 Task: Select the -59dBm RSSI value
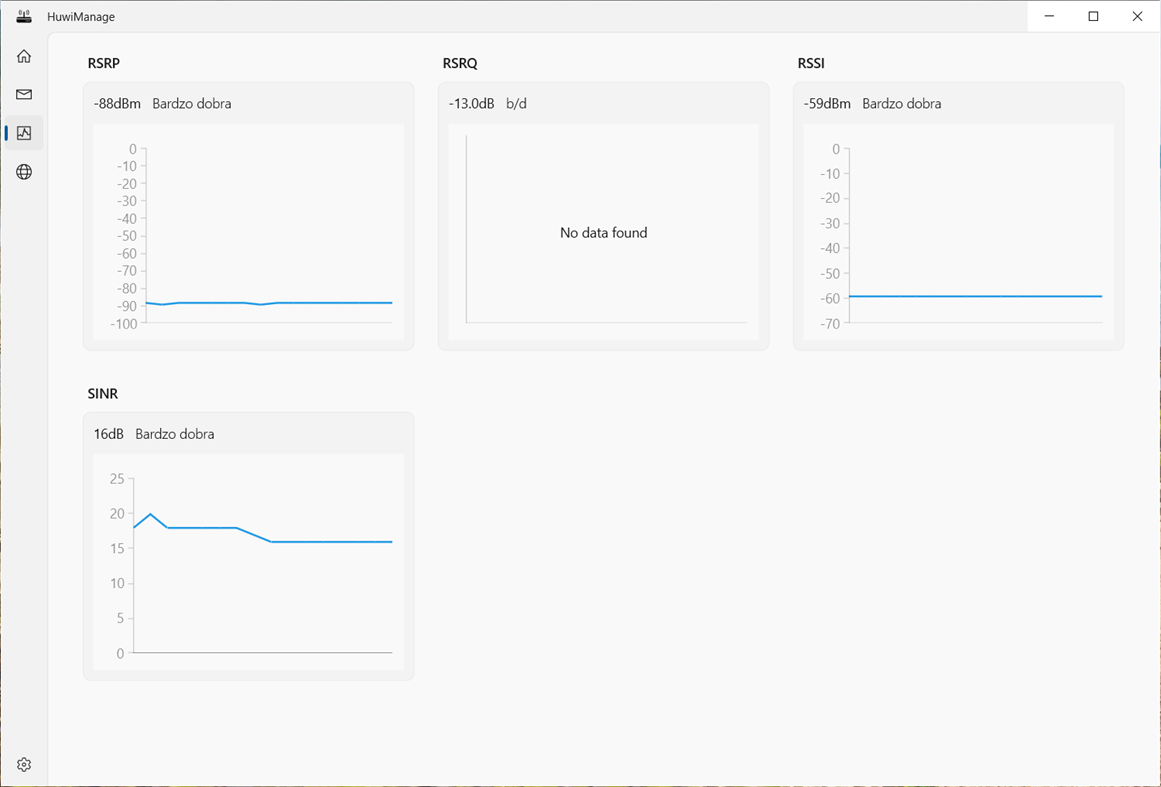(x=827, y=104)
